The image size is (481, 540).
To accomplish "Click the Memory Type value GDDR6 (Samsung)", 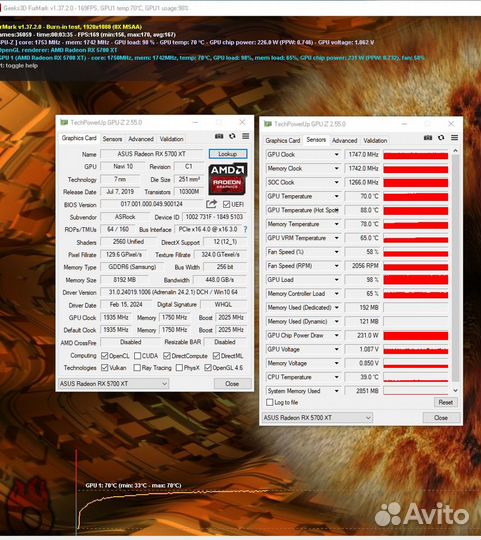I will click(132, 267).
